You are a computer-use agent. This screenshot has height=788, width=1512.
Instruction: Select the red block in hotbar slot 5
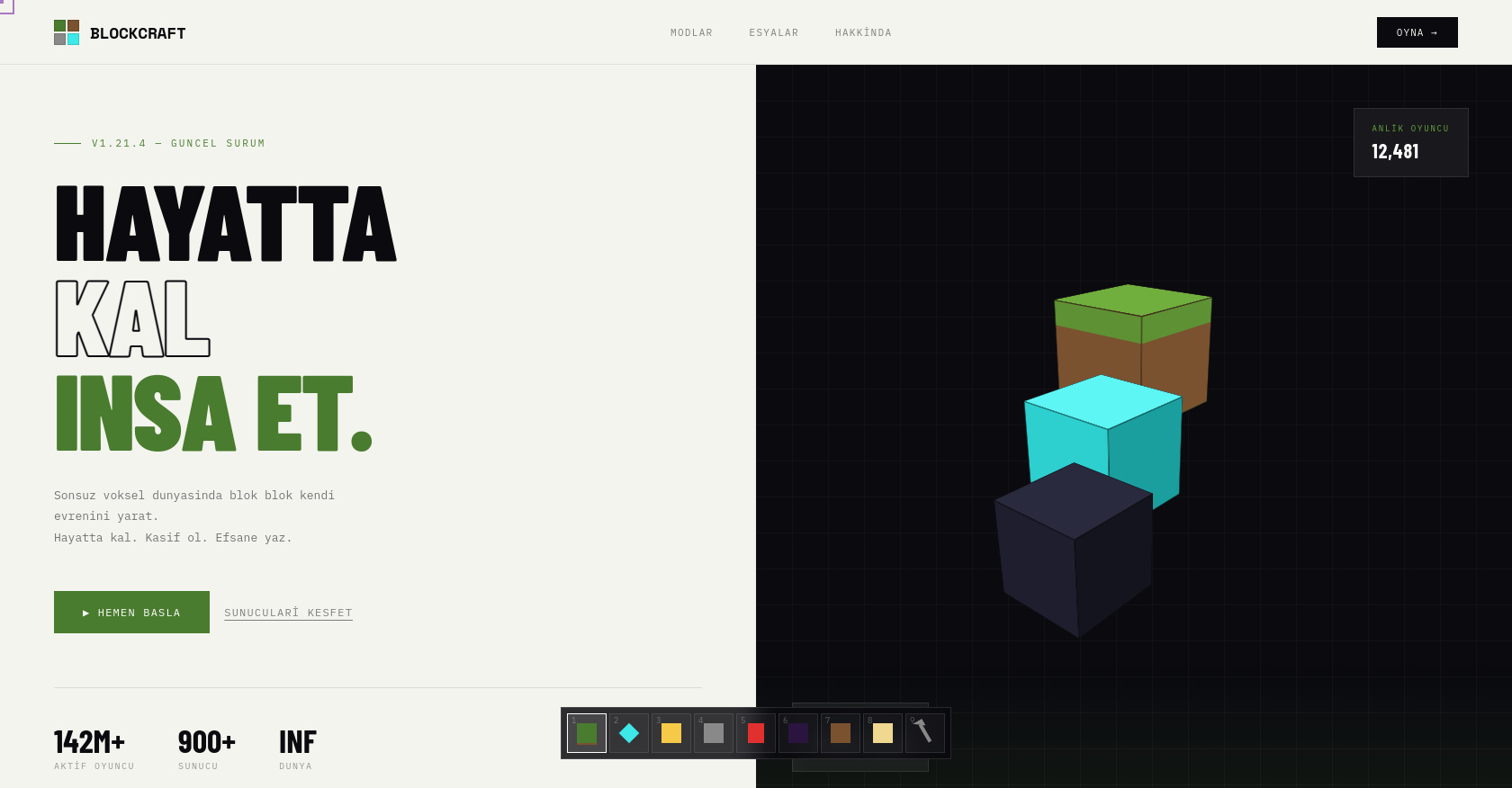click(756, 733)
